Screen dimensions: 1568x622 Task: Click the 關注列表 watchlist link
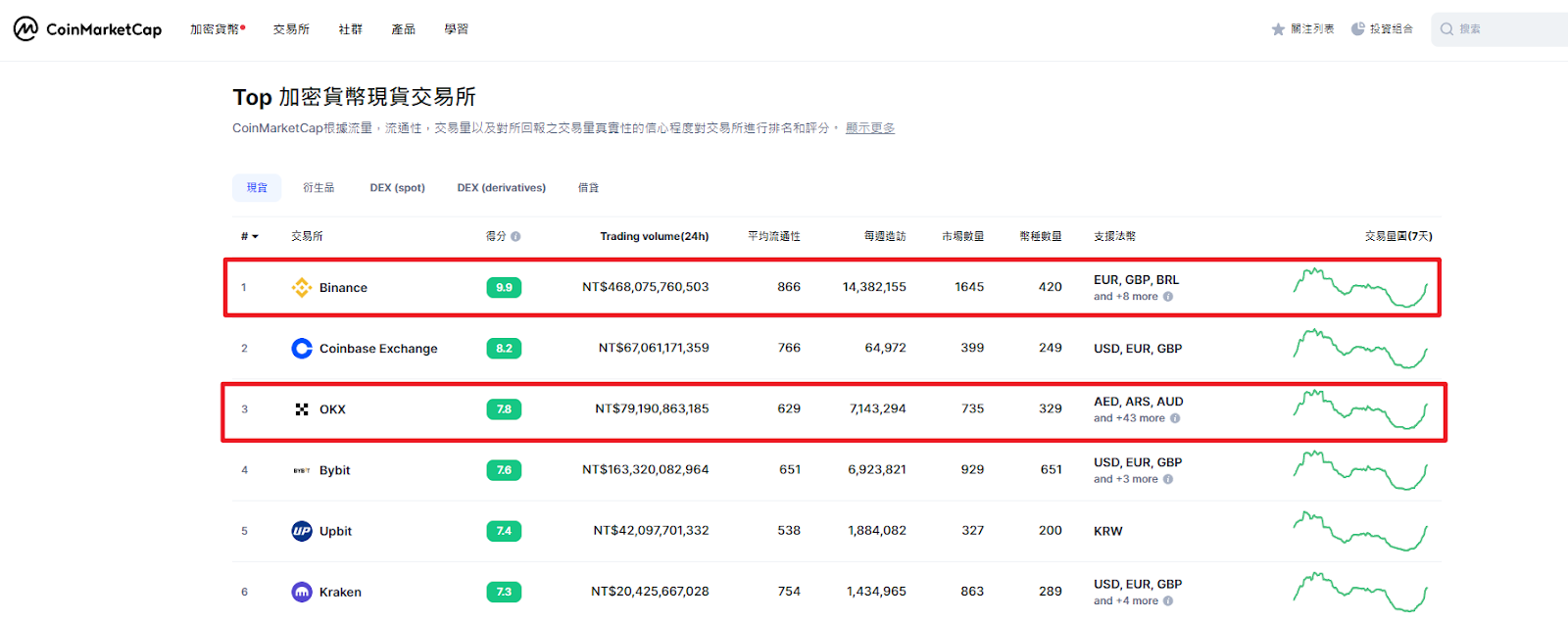point(1312,29)
